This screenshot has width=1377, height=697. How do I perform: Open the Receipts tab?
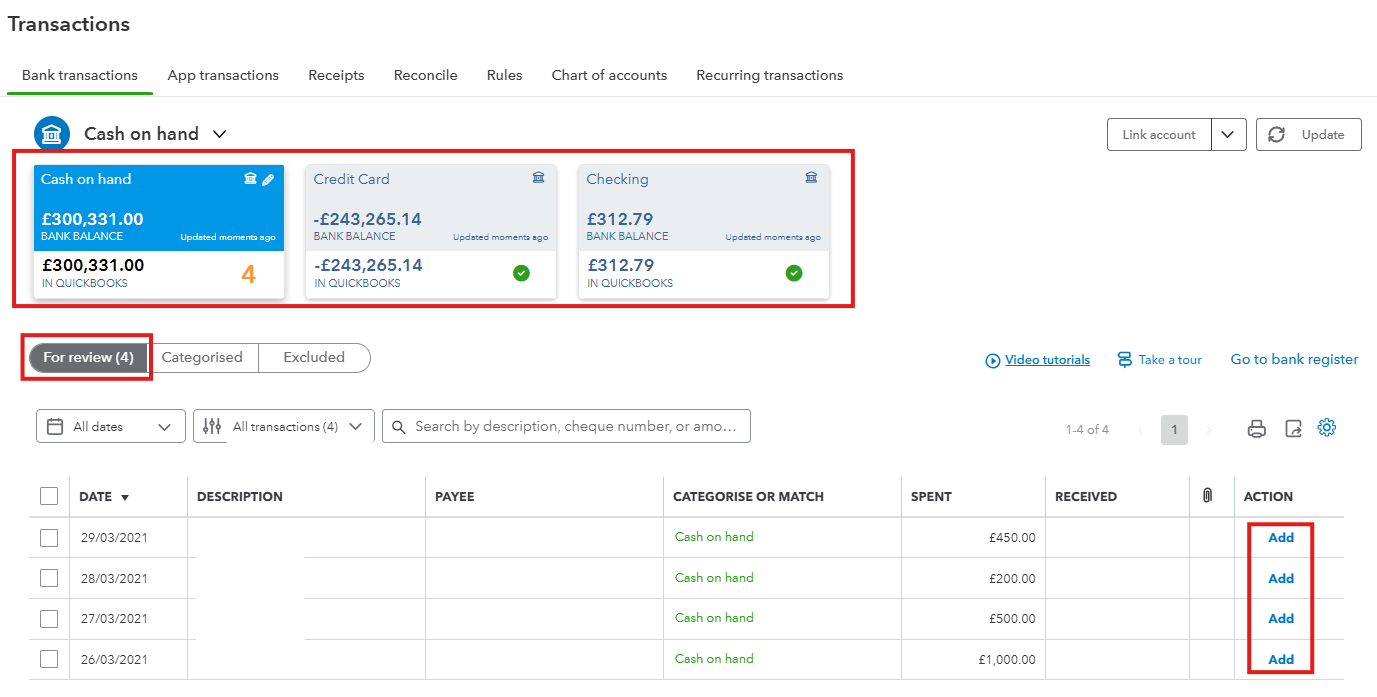pos(336,76)
